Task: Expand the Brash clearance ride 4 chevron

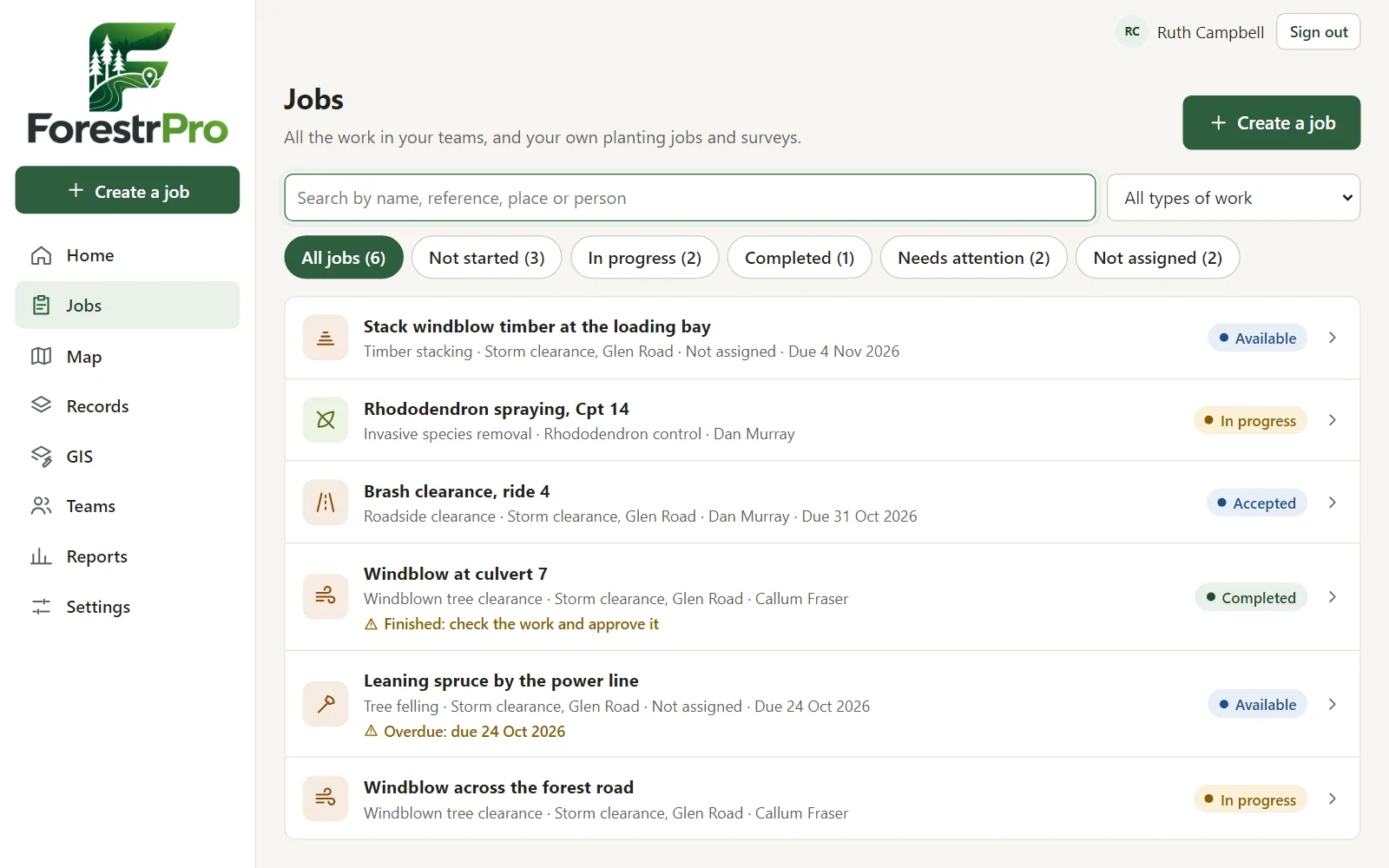Action: [1332, 503]
